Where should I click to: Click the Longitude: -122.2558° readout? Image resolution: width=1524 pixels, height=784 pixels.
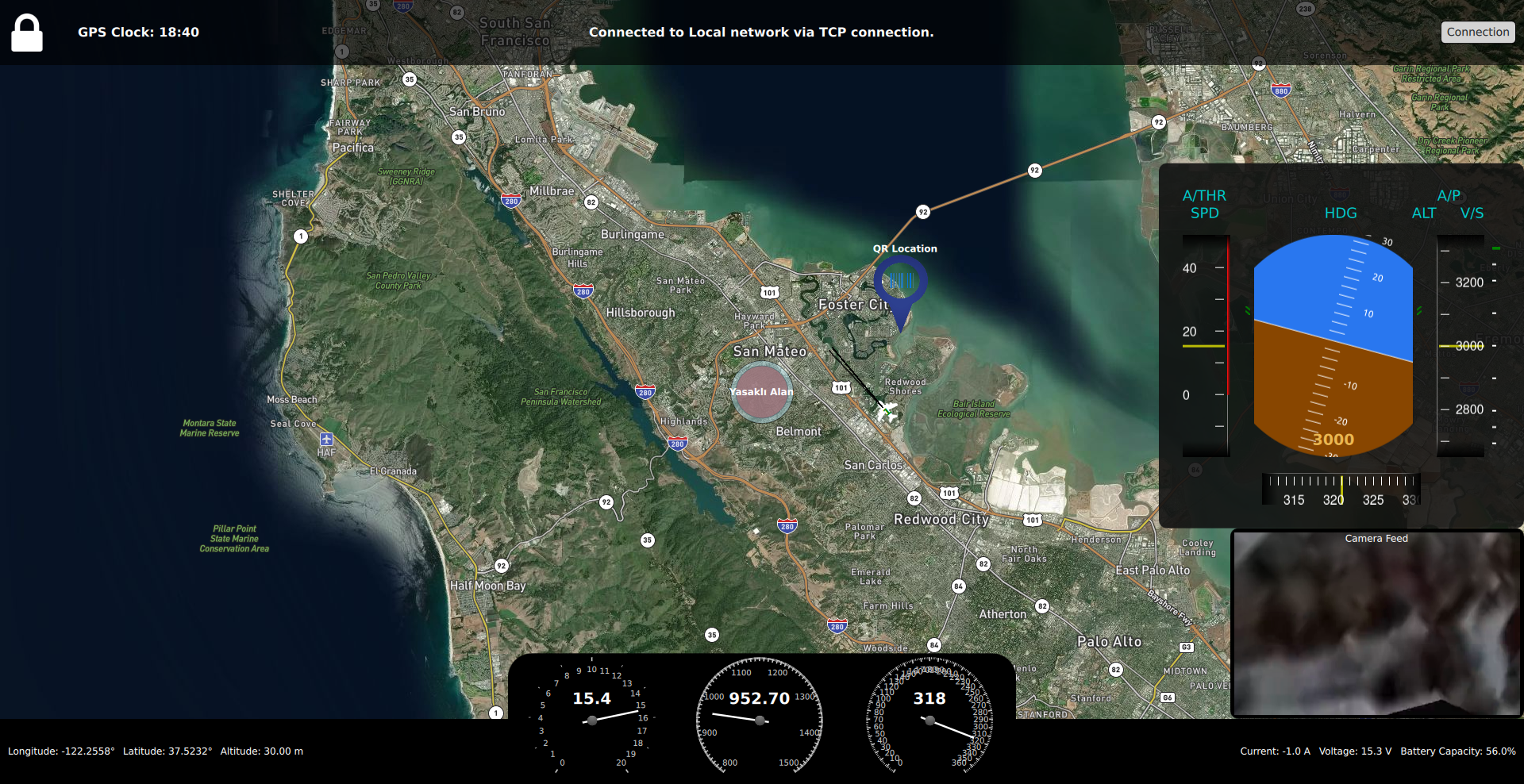(61, 751)
